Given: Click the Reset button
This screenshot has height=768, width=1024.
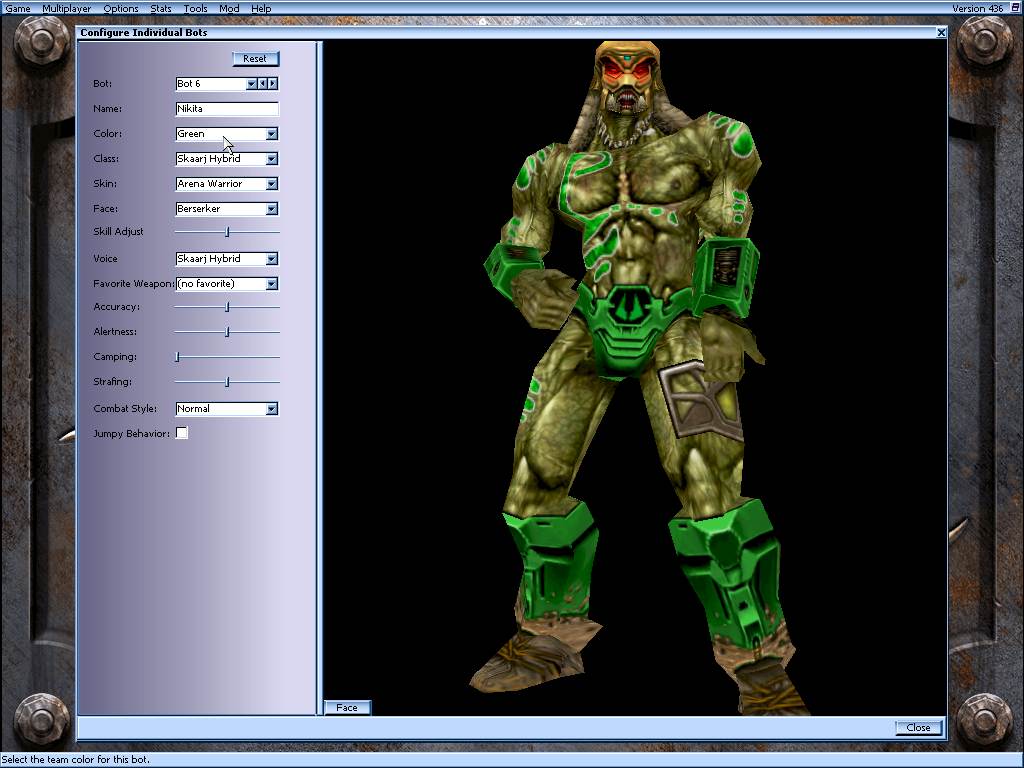Looking at the screenshot, I should point(255,59).
